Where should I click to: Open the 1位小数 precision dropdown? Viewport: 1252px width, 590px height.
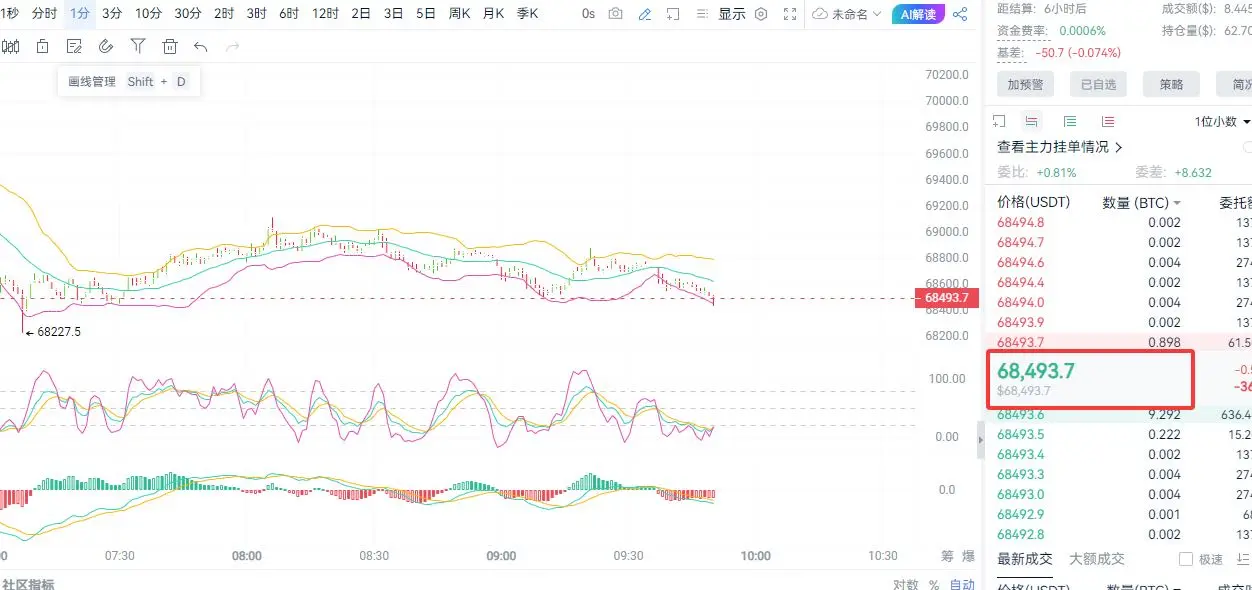[x=1222, y=121]
